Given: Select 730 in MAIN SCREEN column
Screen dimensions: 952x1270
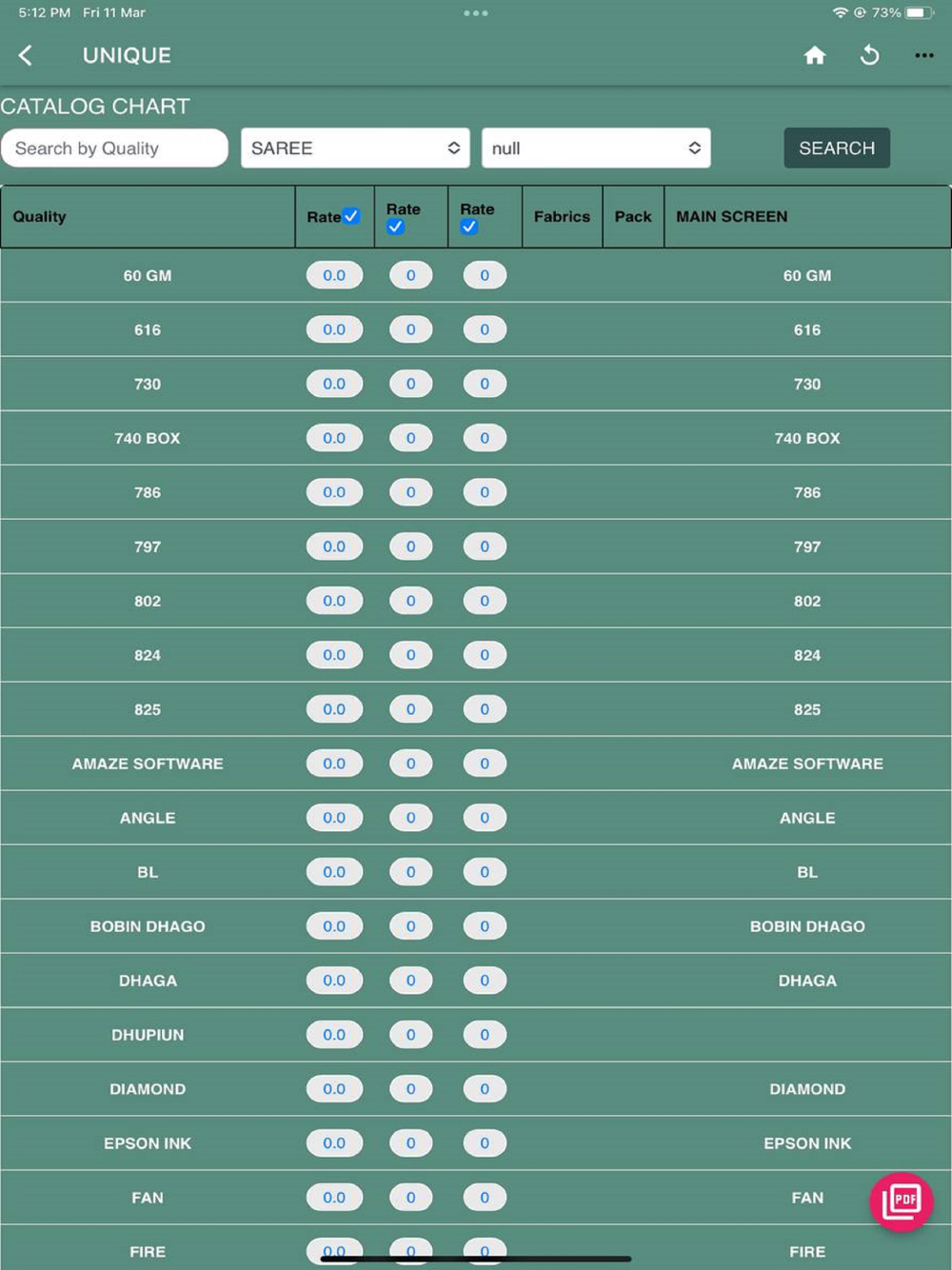Looking at the screenshot, I should pos(807,384).
